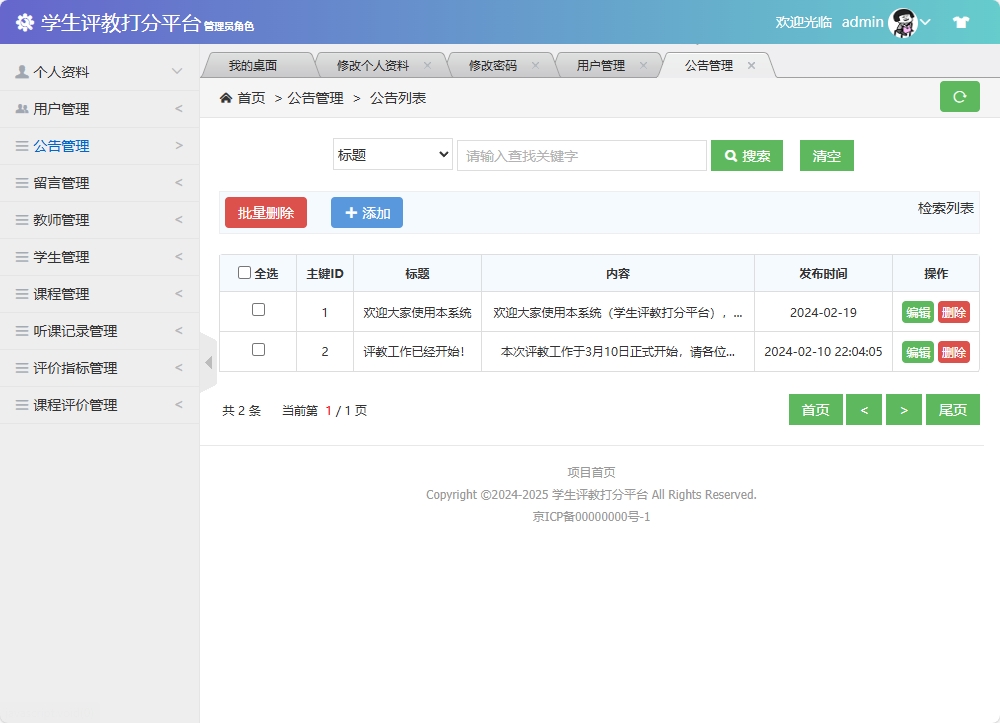The image size is (1000, 723).
Task: Switch to the 我的桌面 tab
Action: click(255, 63)
